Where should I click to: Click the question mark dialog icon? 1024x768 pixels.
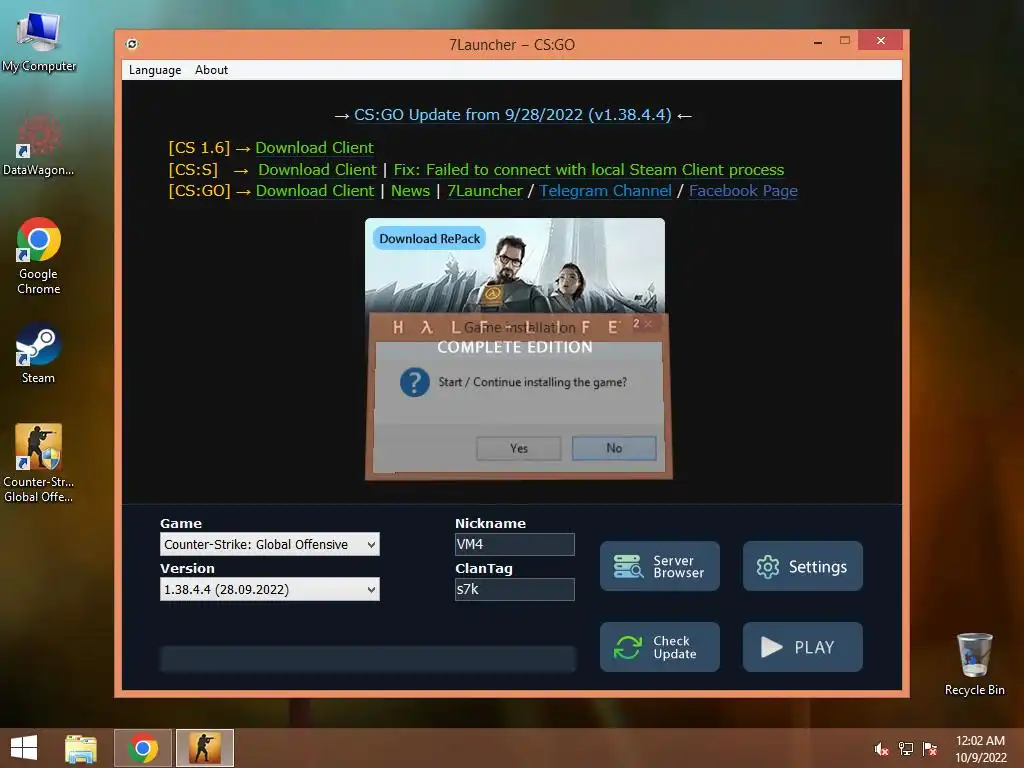(415, 382)
